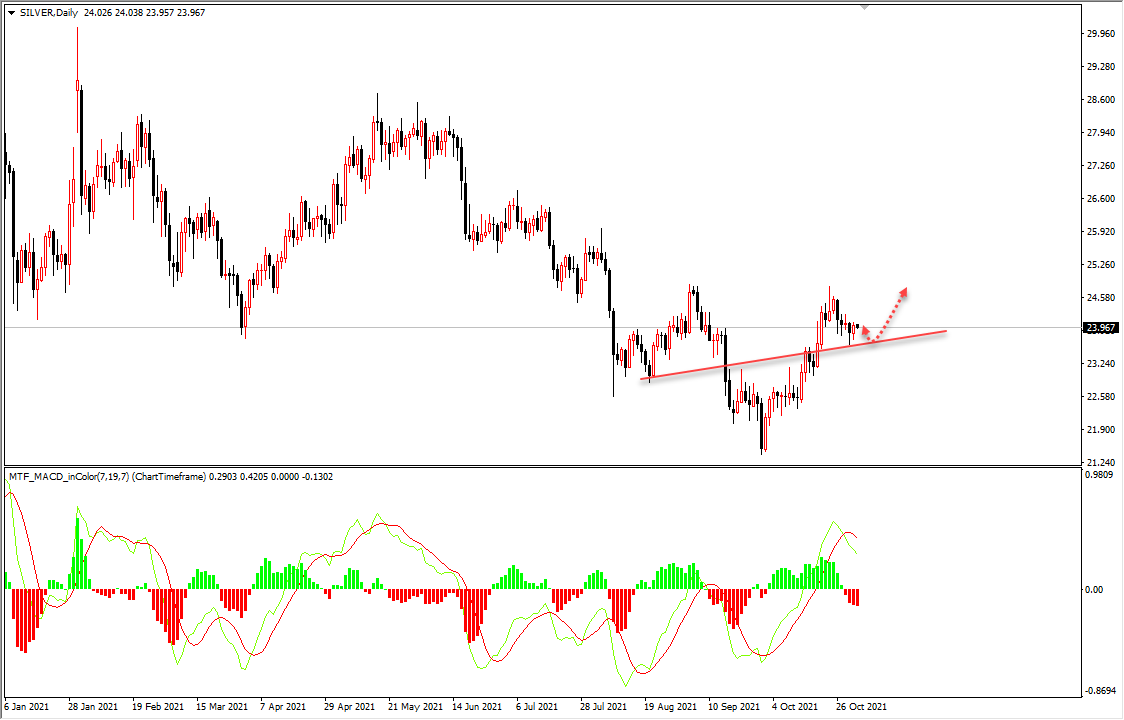Click the 29 Apr 2021 date label
Screen dimensions: 1124x720
(349, 706)
